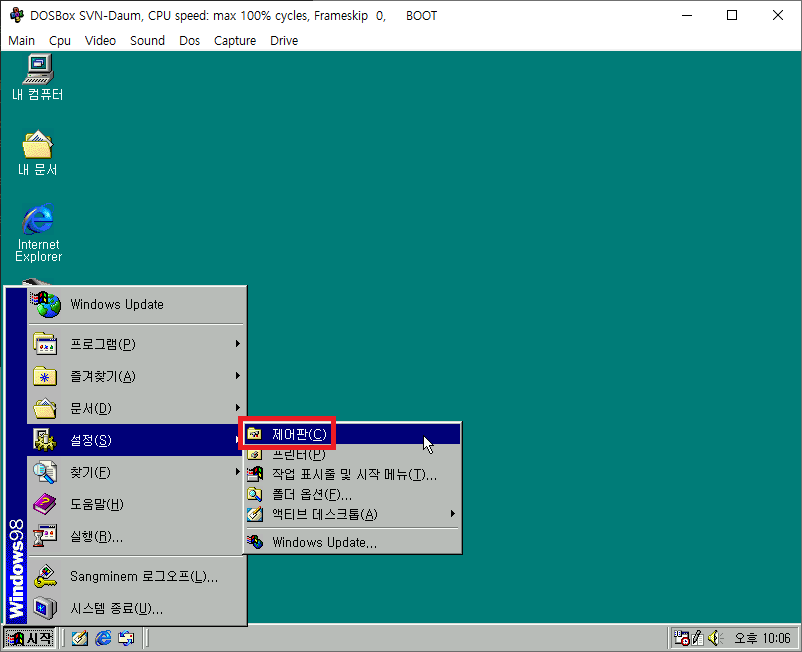802x652 pixels.
Task: Open the DOSBox Cpu menu
Action: pyautogui.click(x=60, y=40)
